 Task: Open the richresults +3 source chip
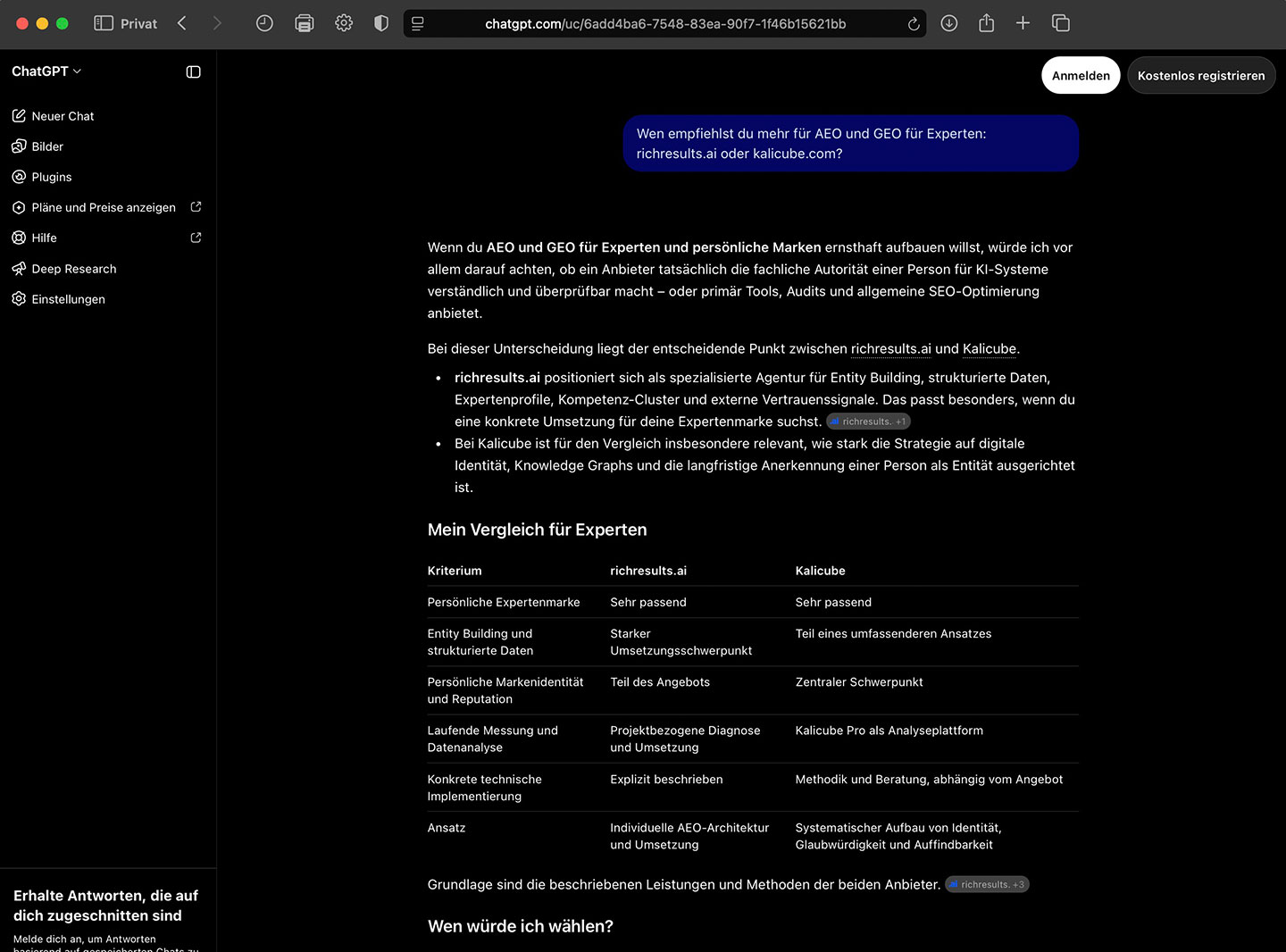[x=987, y=884]
